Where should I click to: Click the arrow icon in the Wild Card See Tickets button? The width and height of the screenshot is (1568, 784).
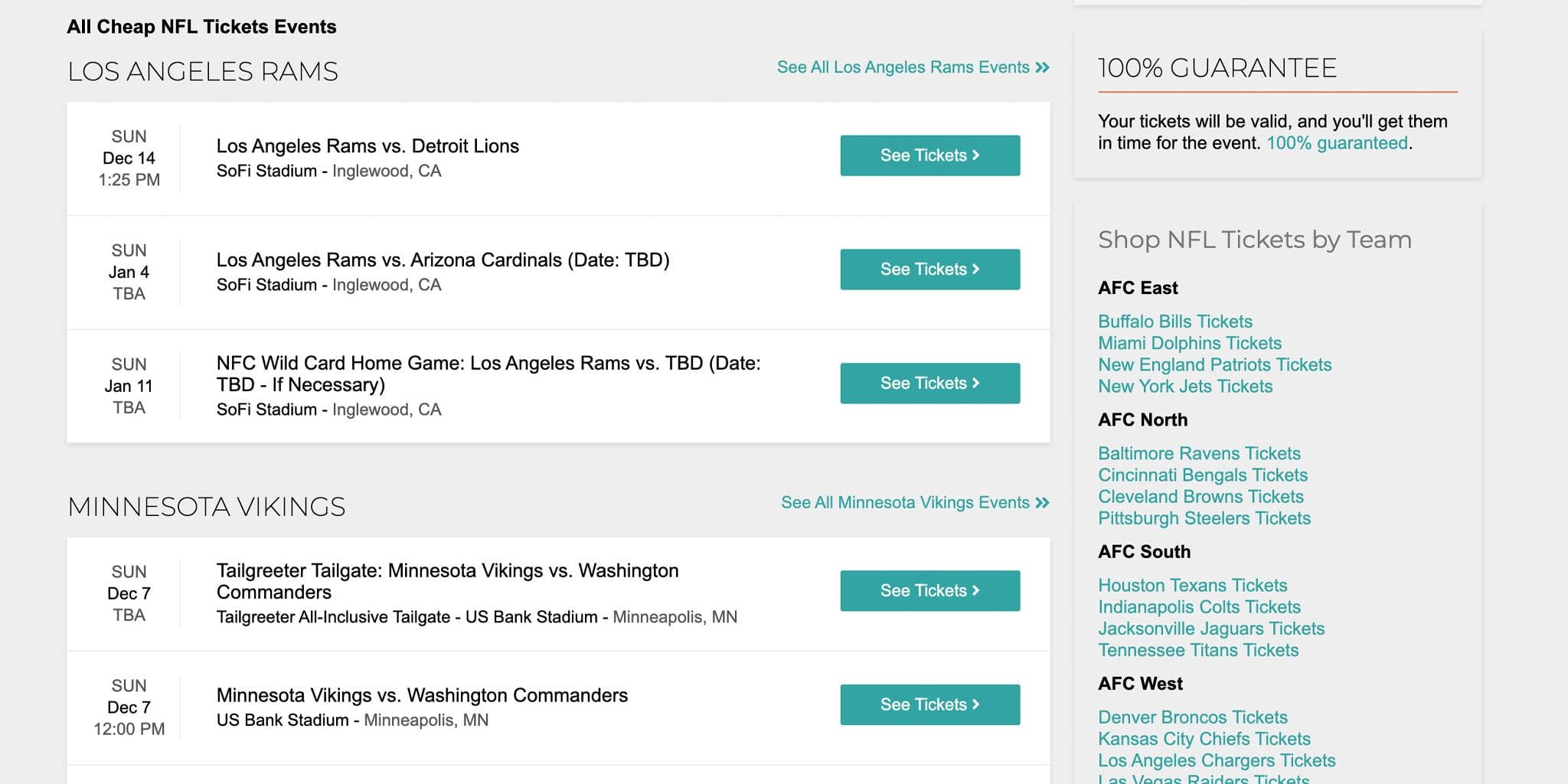point(973,383)
